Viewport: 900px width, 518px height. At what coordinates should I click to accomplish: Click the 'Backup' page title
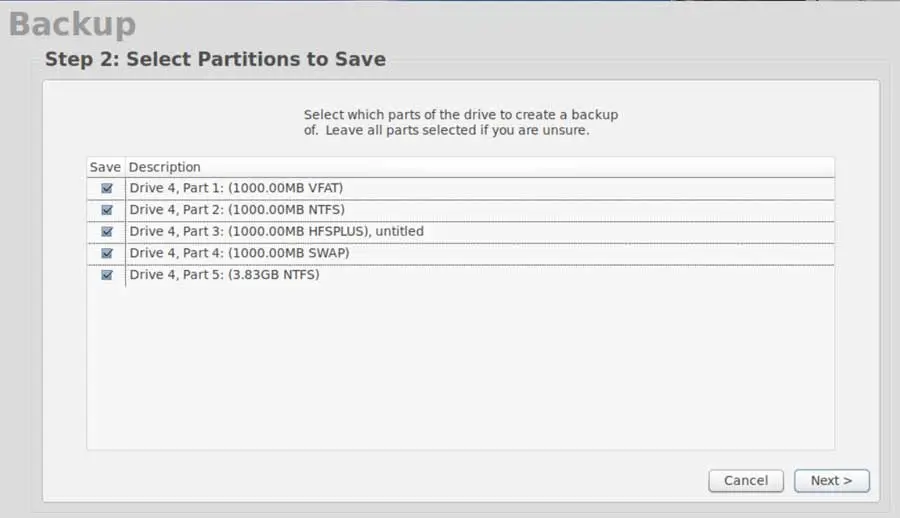click(x=72, y=24)
